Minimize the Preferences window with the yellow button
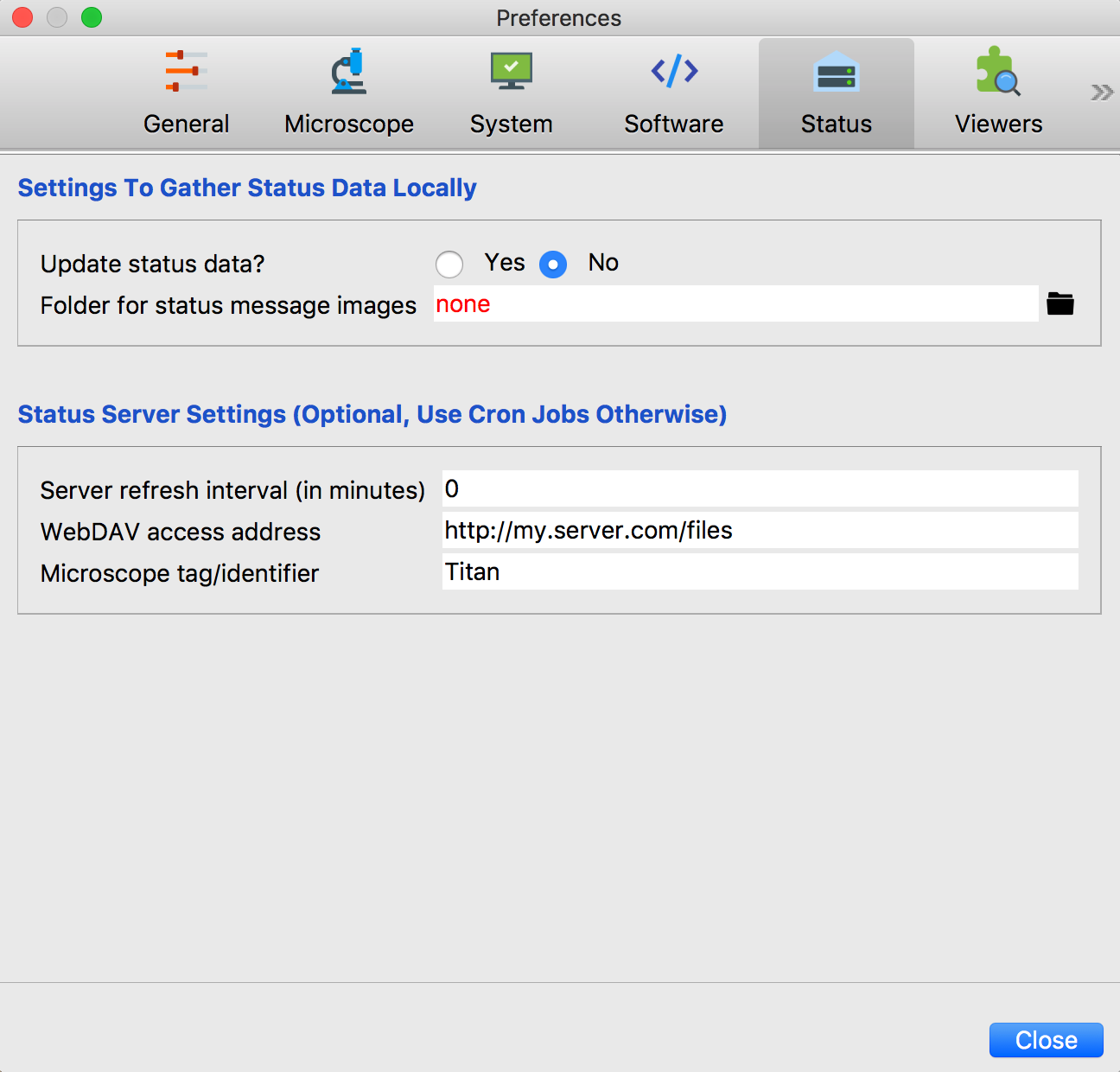The width and height of the screenshot is (1120, 1072). pos(57,17)
